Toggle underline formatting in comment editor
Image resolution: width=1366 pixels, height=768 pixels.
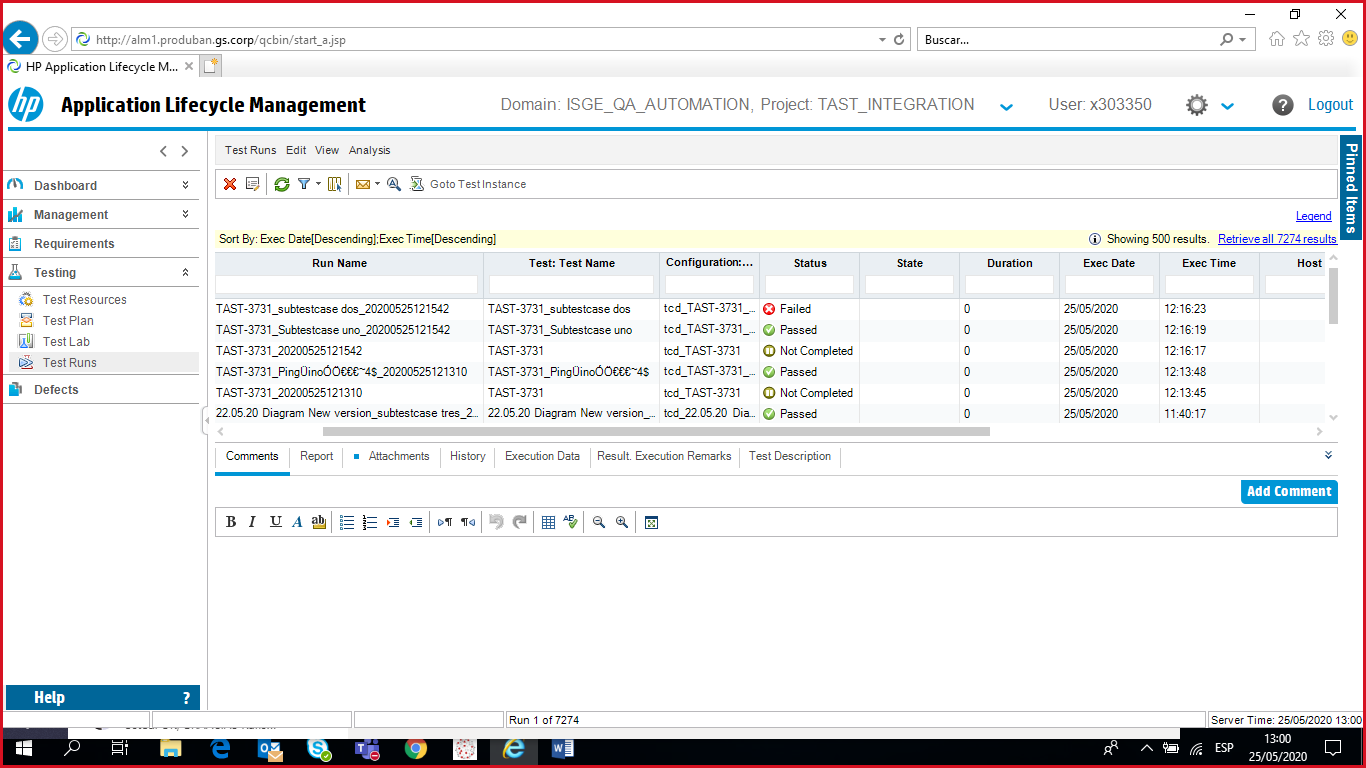coord(275,522)
